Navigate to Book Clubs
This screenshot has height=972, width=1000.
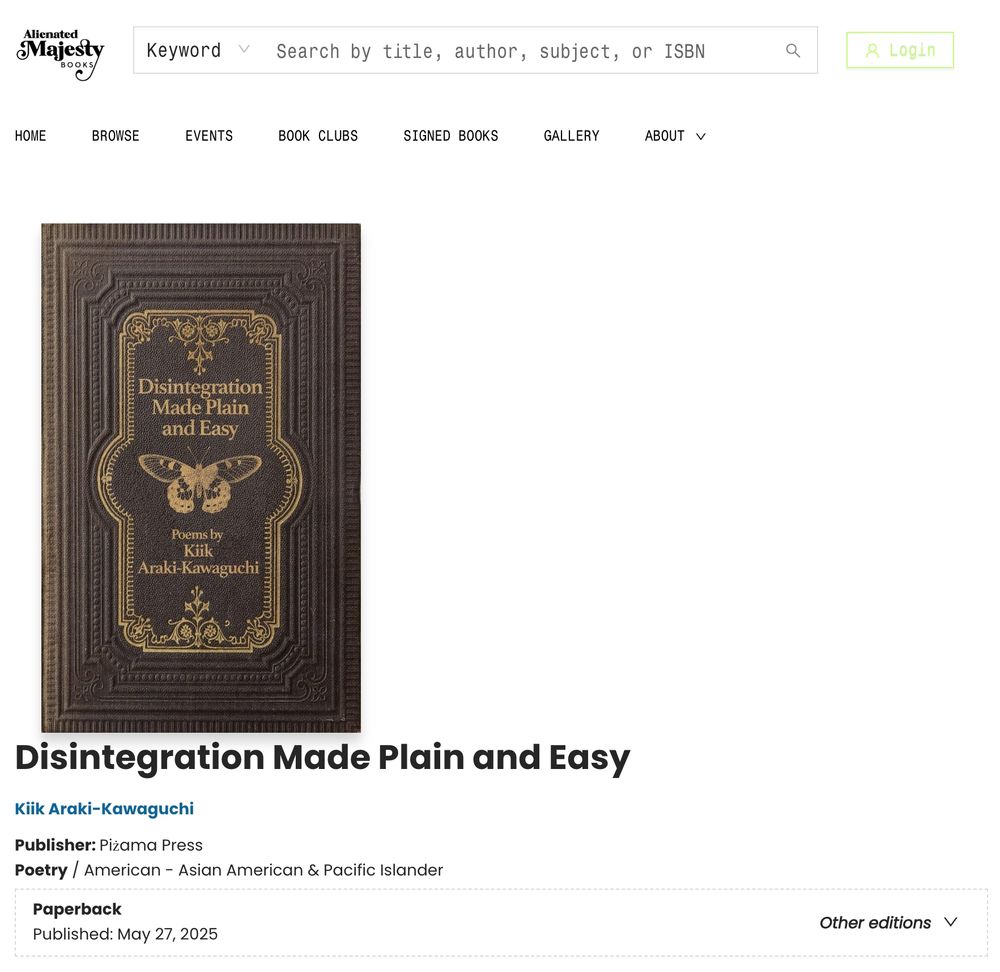[x=318, y=136]
